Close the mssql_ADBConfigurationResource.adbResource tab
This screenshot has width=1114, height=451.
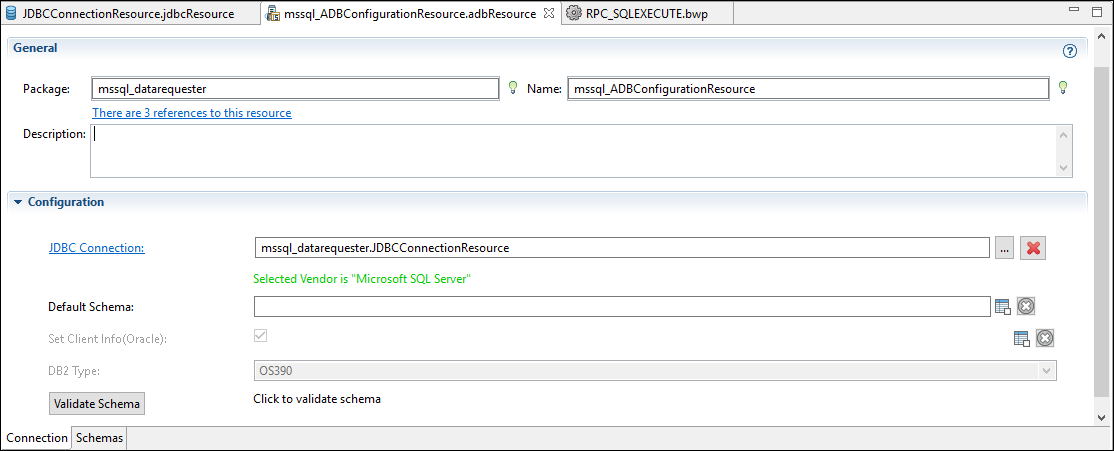coord(548,14)
